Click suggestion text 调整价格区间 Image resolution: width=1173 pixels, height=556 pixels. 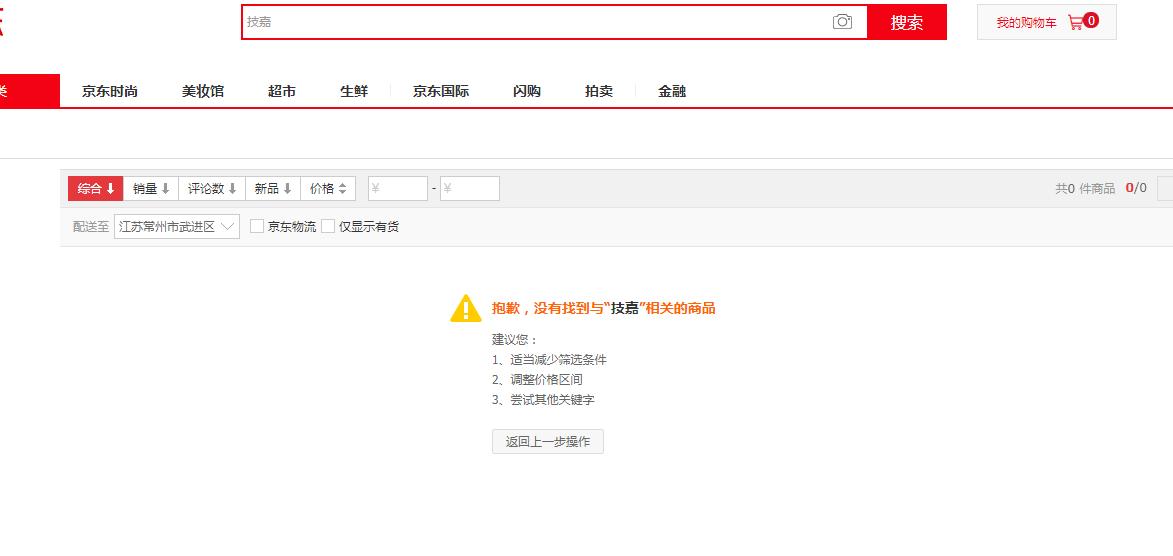(x=546, y=380)
